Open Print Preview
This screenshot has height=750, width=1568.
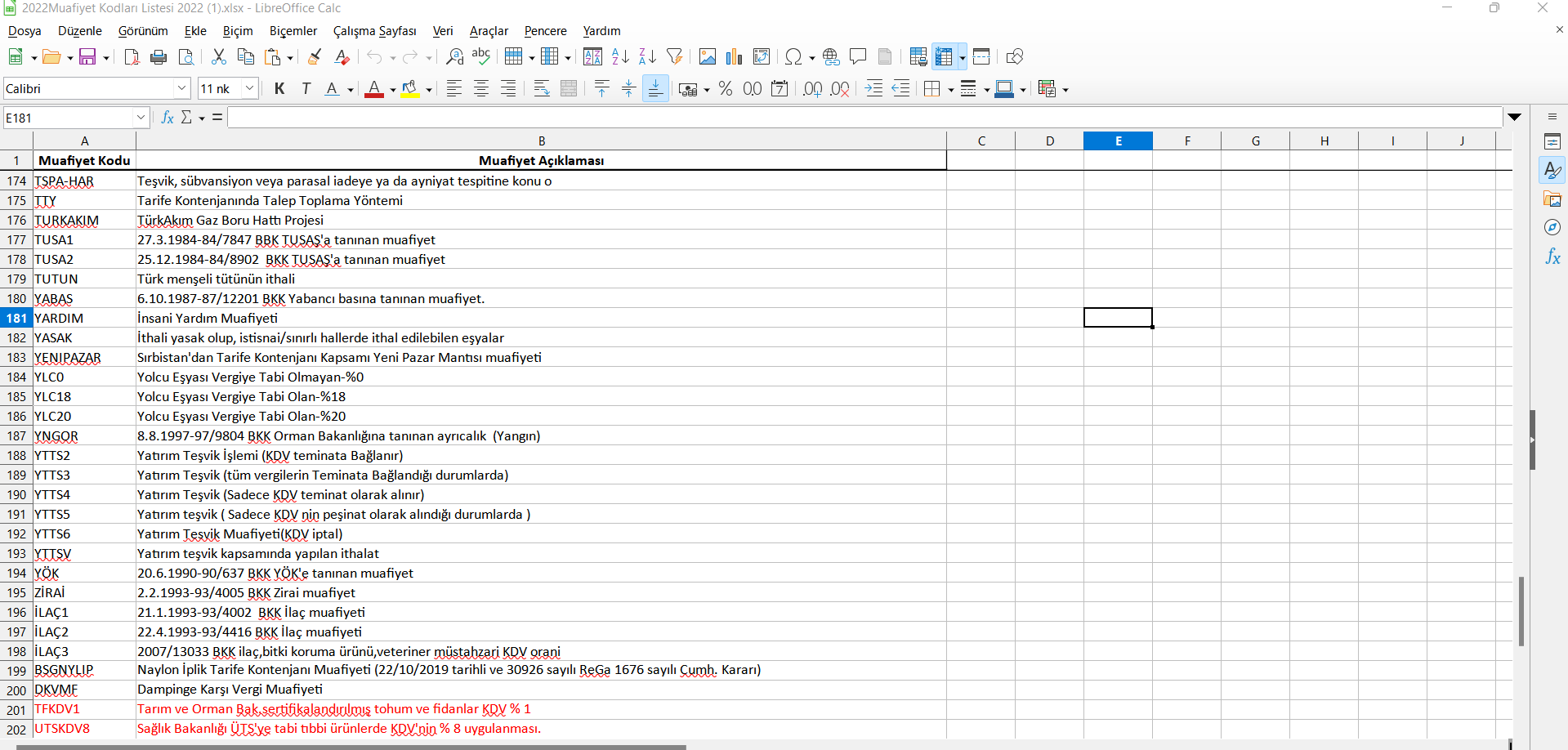point(186,56)
